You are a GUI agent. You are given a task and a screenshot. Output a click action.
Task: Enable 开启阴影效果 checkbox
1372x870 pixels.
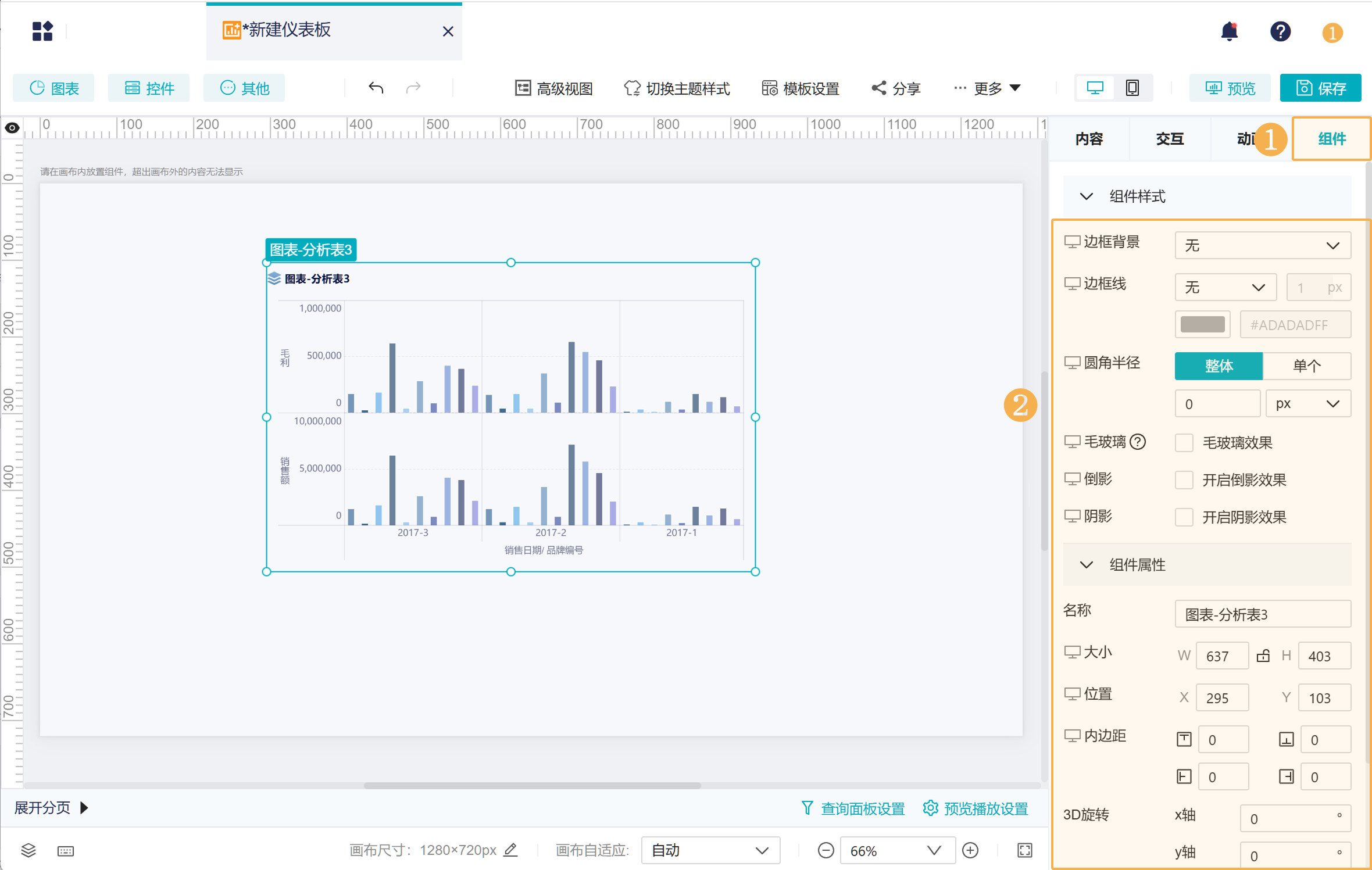click(1184, 517)
